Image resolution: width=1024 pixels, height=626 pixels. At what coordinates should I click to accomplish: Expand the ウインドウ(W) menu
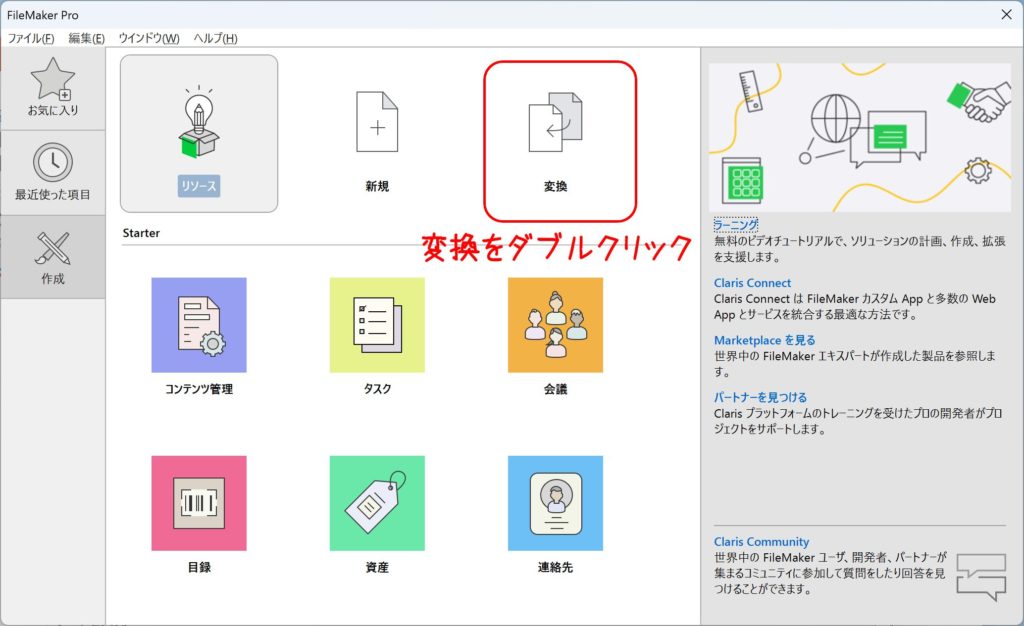(x=149, y=38)
